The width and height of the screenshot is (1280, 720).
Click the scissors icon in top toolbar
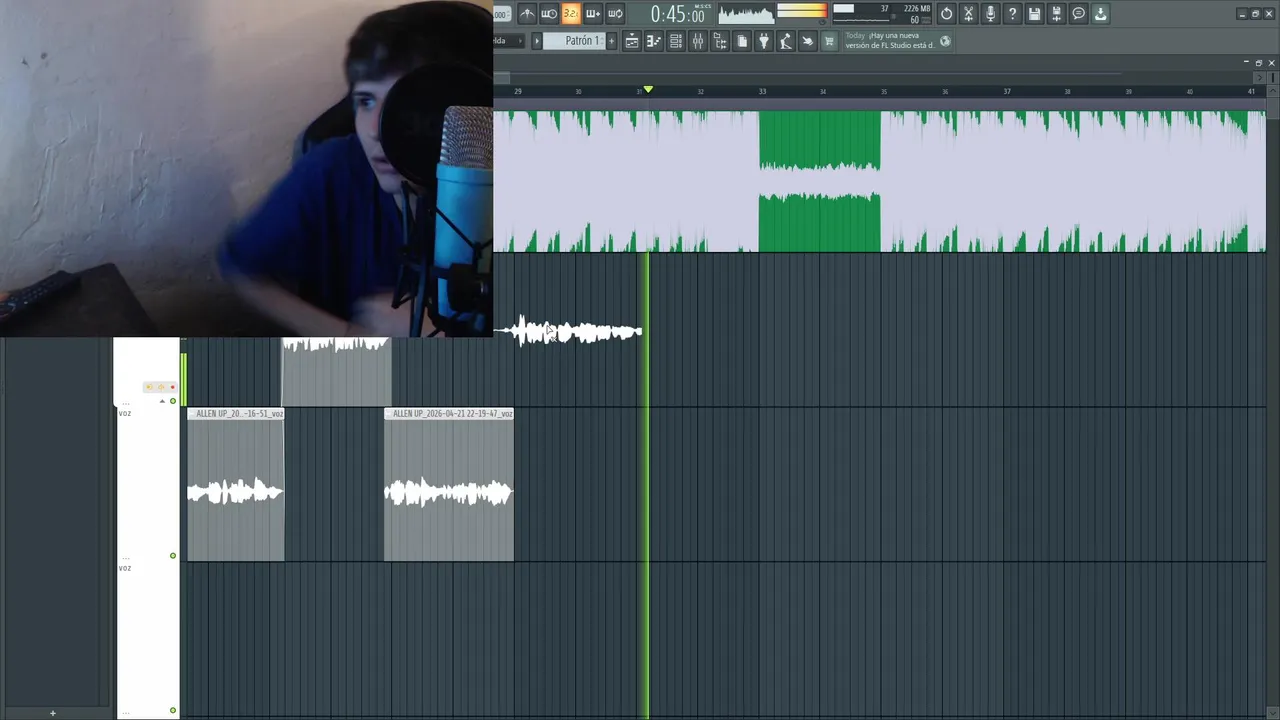968,14
